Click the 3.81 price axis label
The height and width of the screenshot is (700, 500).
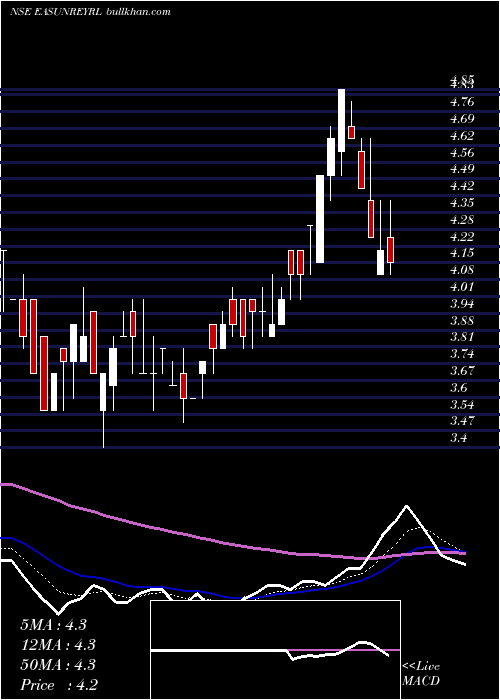(x=462, y=337)
